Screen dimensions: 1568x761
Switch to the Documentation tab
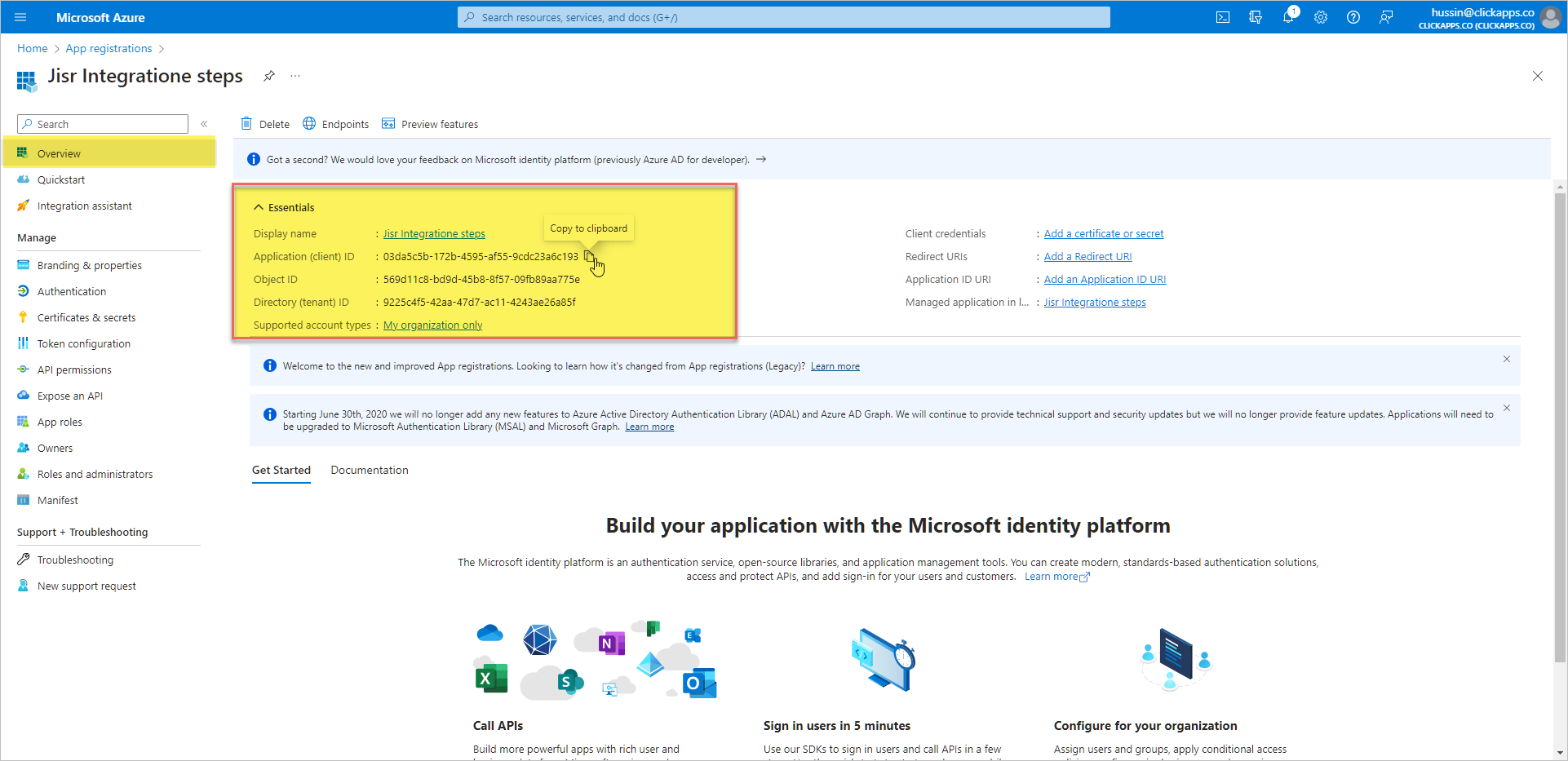tap(370, 470)
